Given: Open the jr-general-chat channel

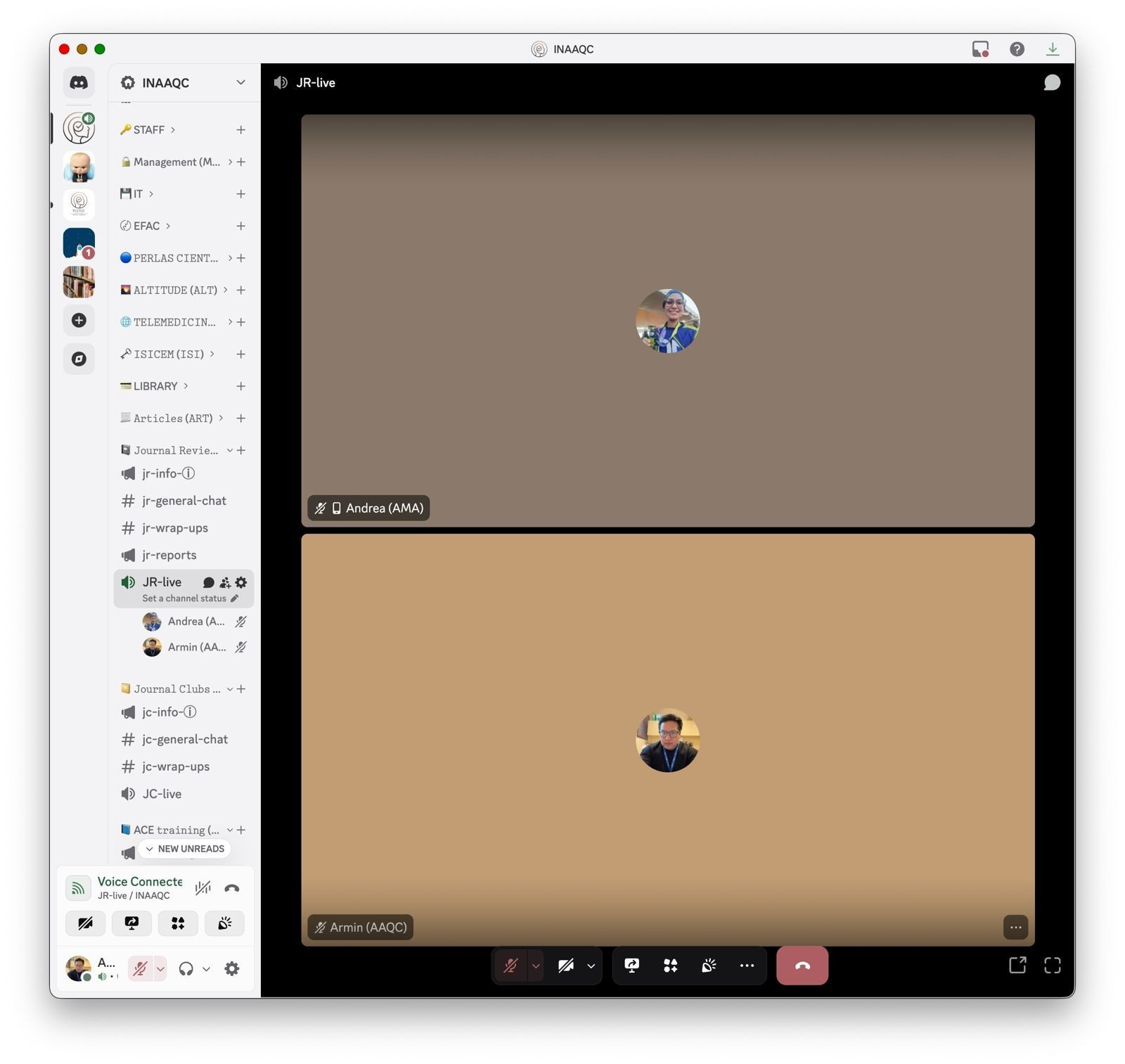Looking at the screenshot, I should click(x=184, y=501).
